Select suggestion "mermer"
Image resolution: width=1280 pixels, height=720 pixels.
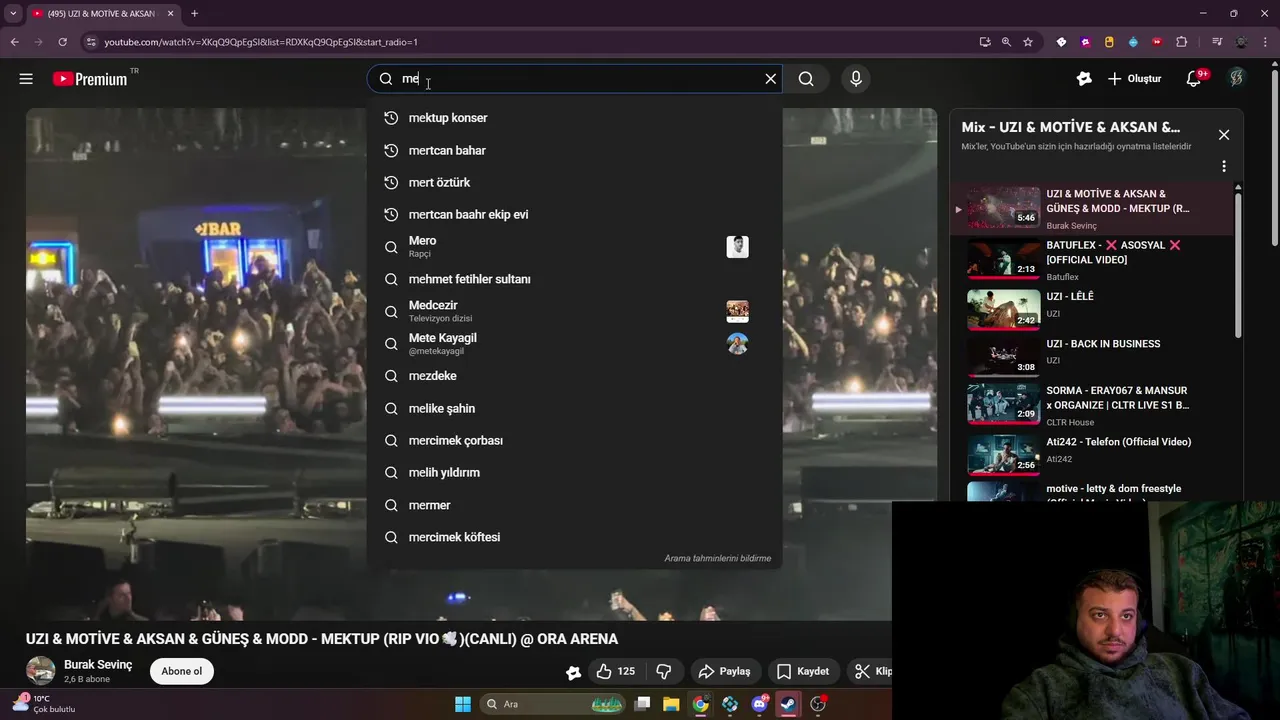point(574,505)
